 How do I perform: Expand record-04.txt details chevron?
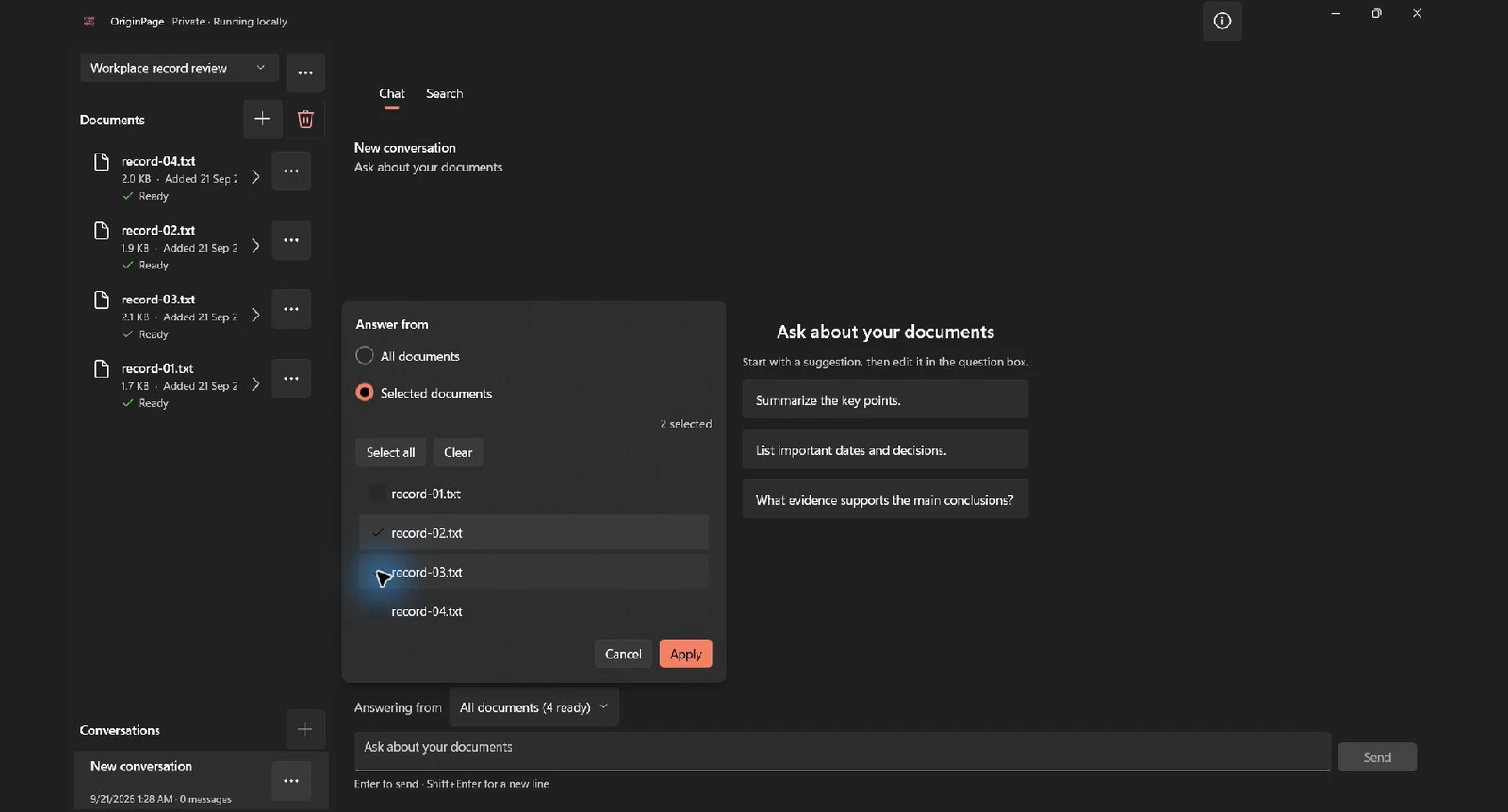(255, 177)
